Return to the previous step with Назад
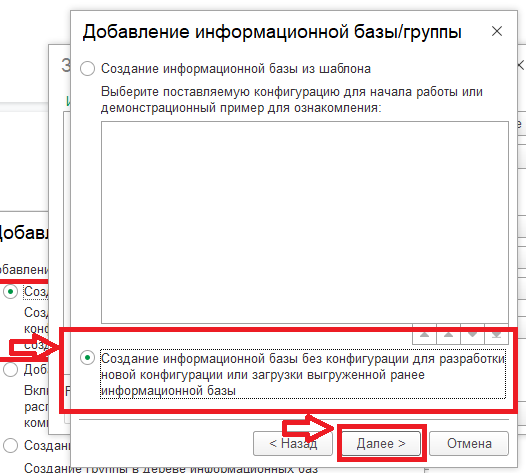The width and height of the screenshot is (526, 473). (293, 443)
